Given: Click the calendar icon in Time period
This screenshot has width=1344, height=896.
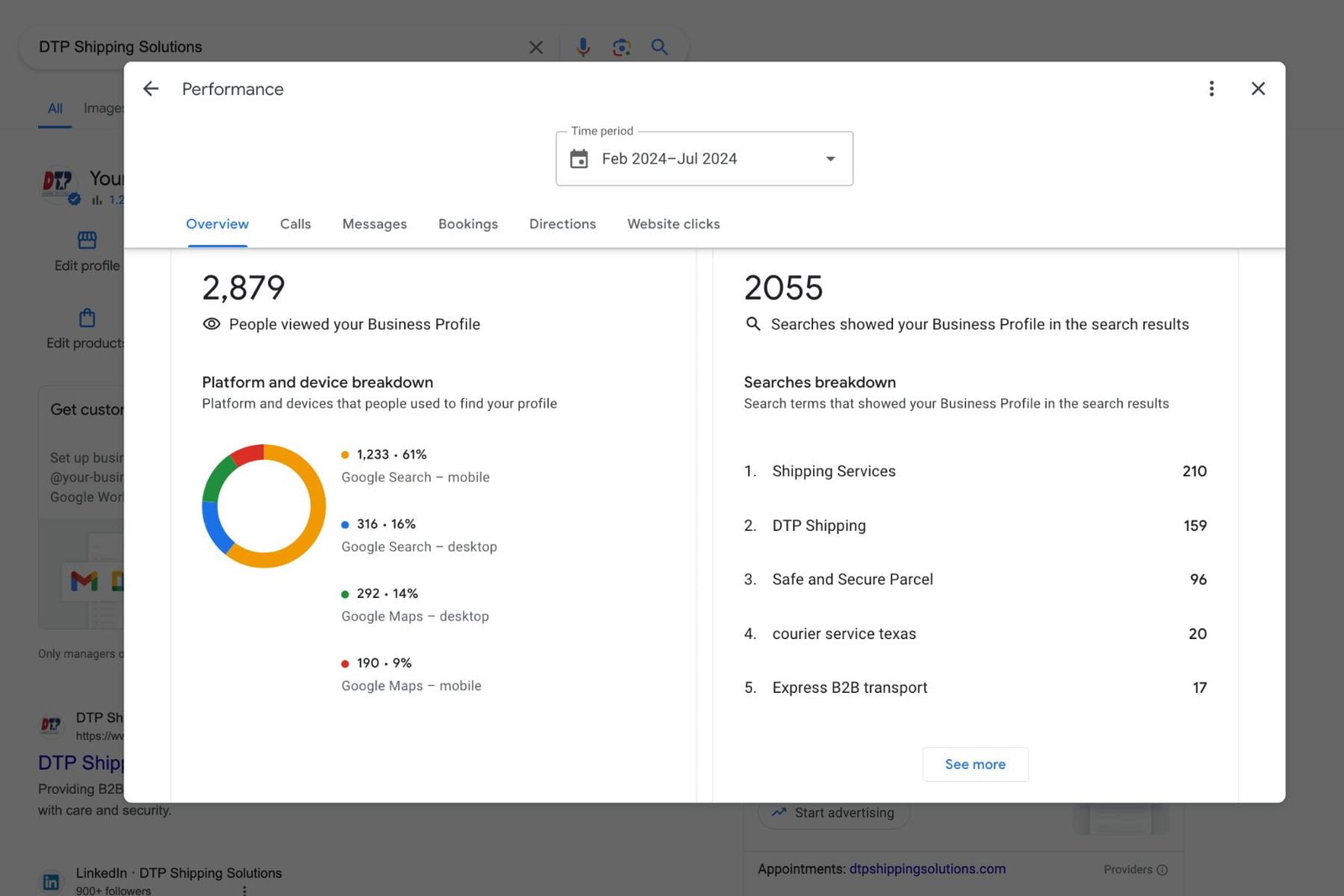Looking at the screenshot, I should (579, 159).
